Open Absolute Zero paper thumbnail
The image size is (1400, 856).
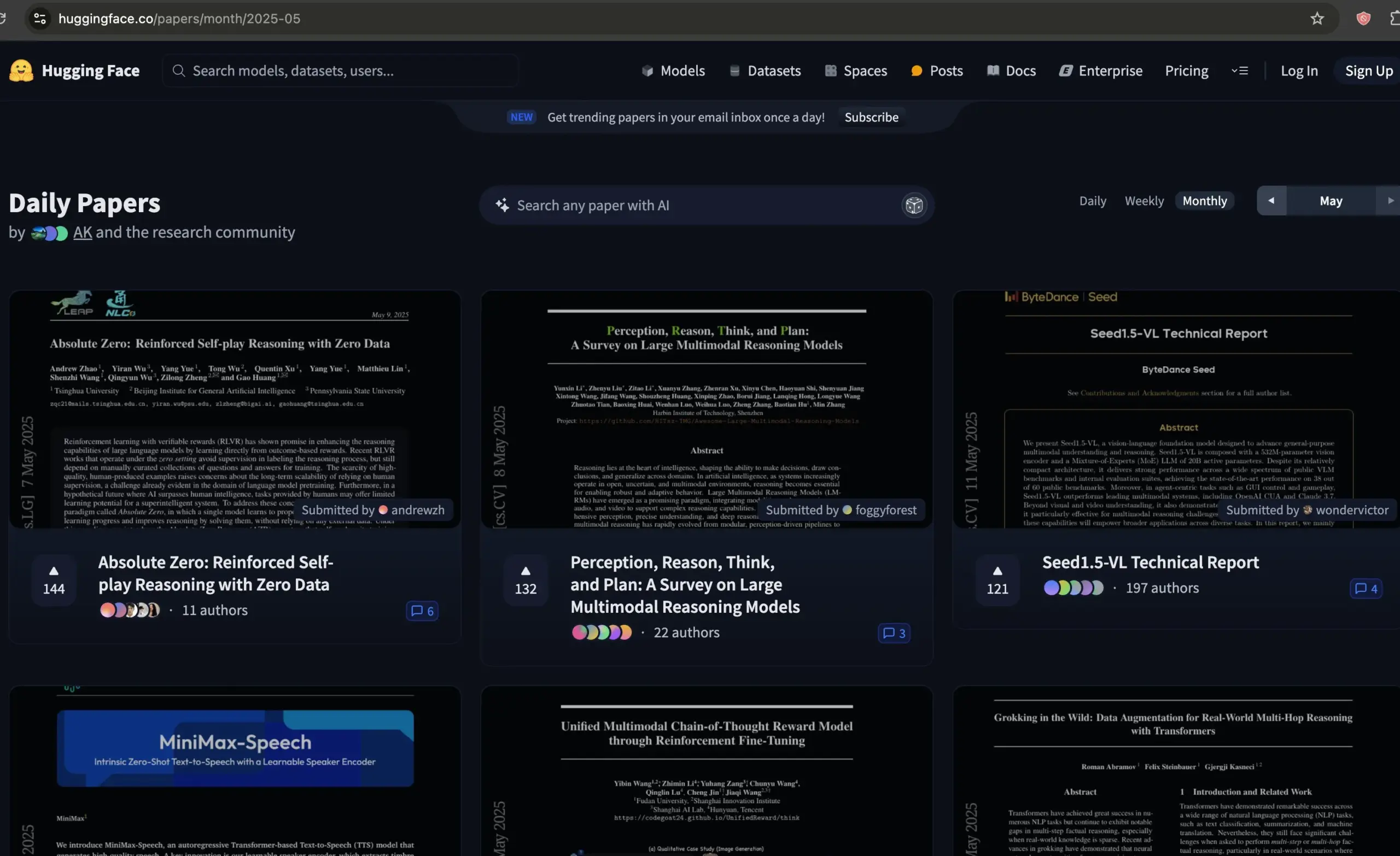coord(235,409)
